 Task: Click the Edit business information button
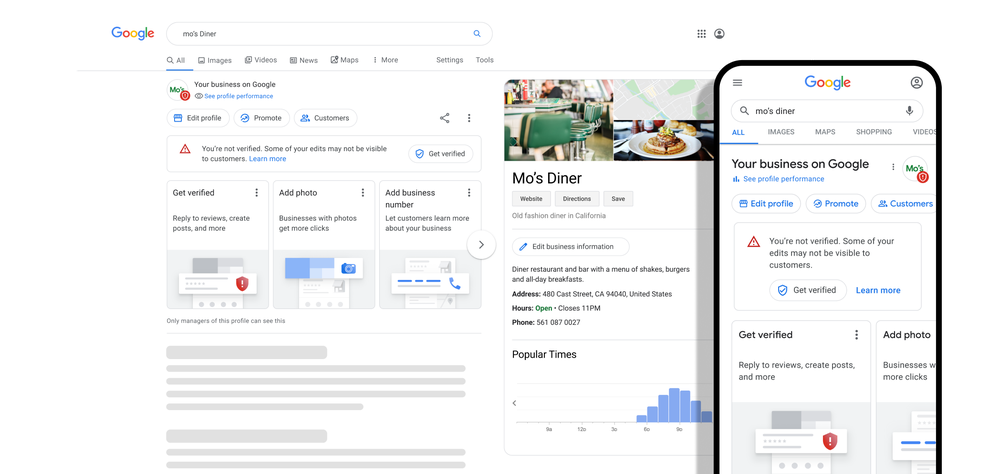(x=570, y=246)
